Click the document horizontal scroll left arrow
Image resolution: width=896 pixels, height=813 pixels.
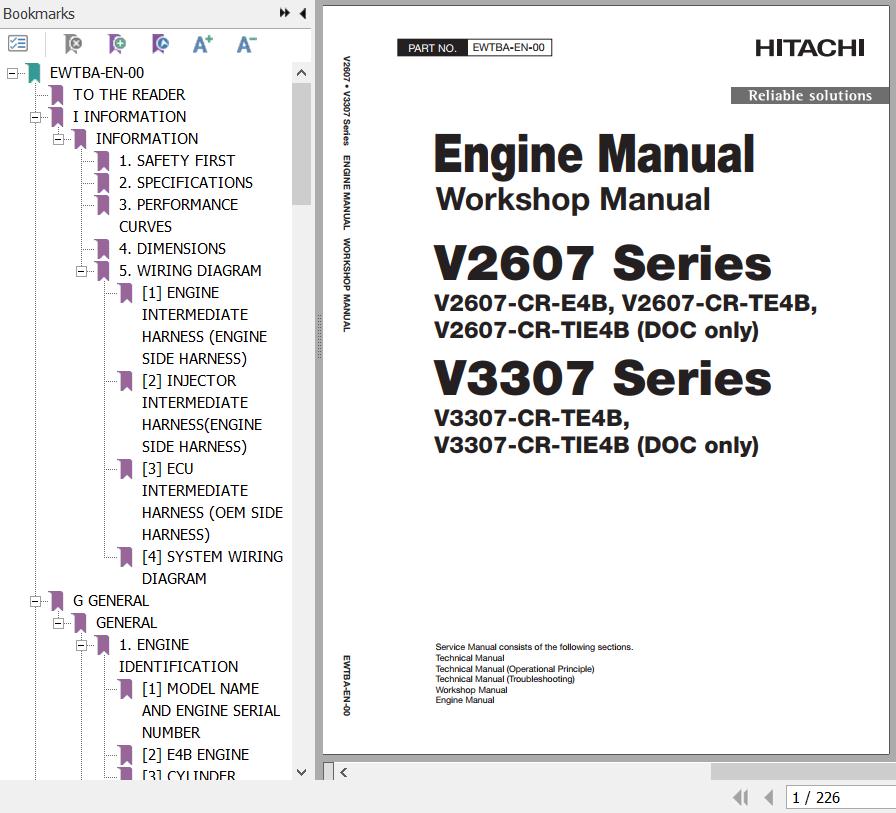pyautogui.click(x=343, y=772)
